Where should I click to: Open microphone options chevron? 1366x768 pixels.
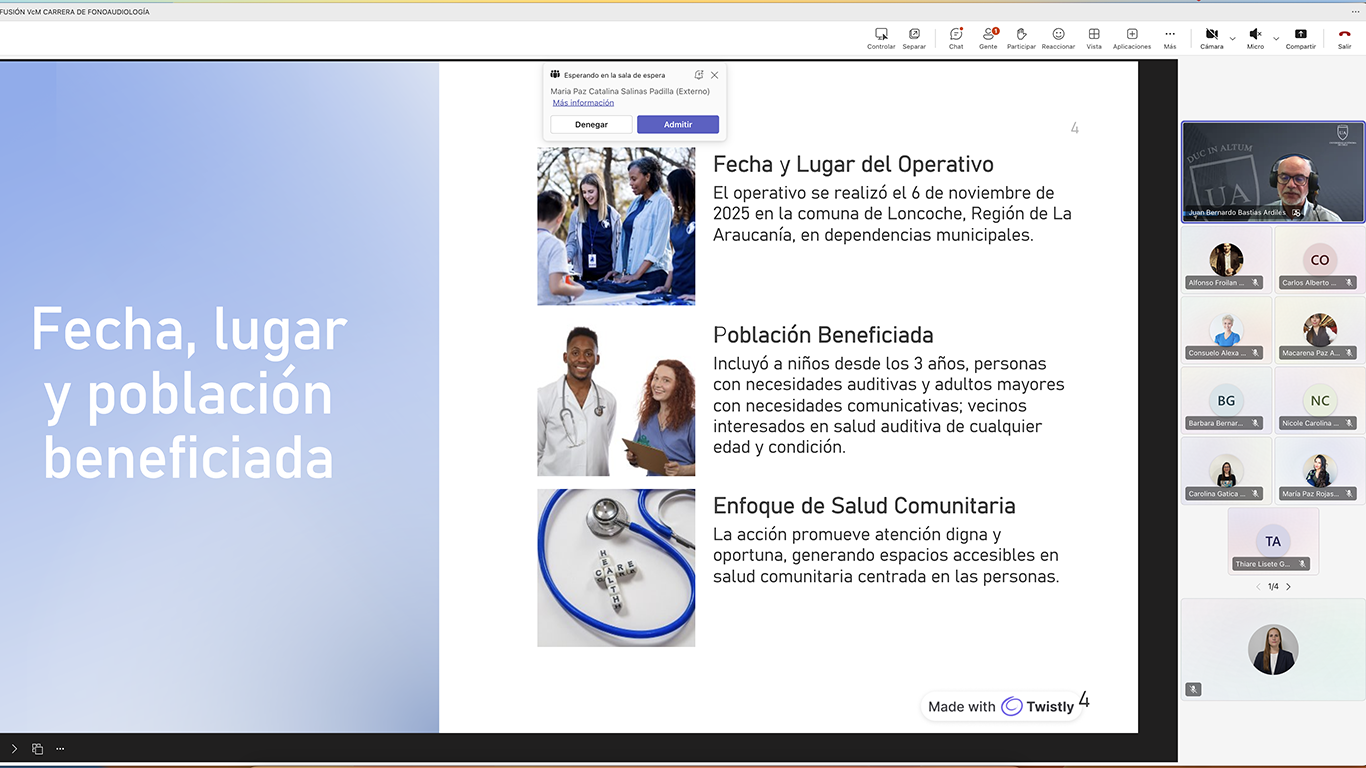point(1277,39)
